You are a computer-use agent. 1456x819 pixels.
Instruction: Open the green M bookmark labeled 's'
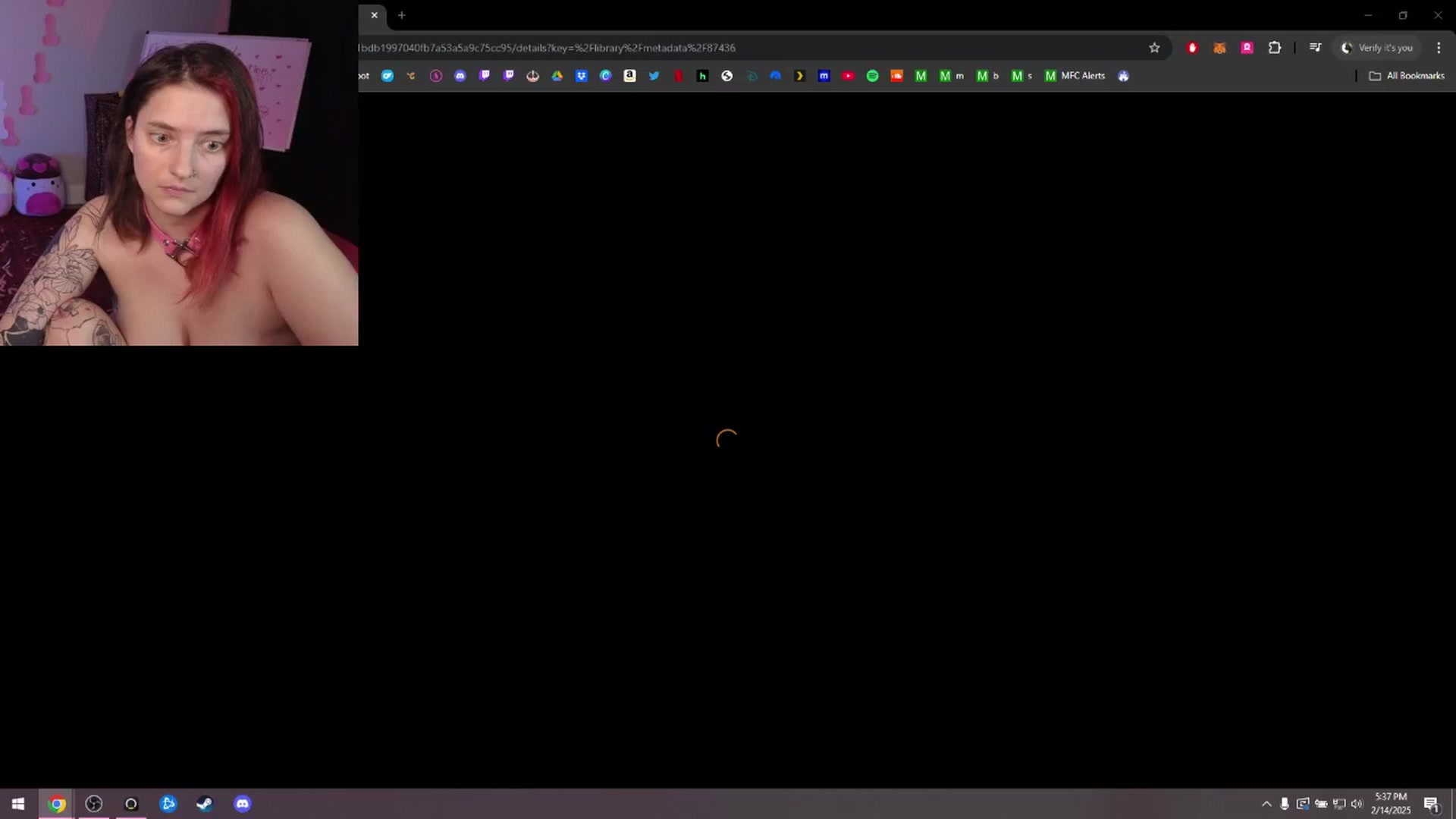click(1021, 76)
